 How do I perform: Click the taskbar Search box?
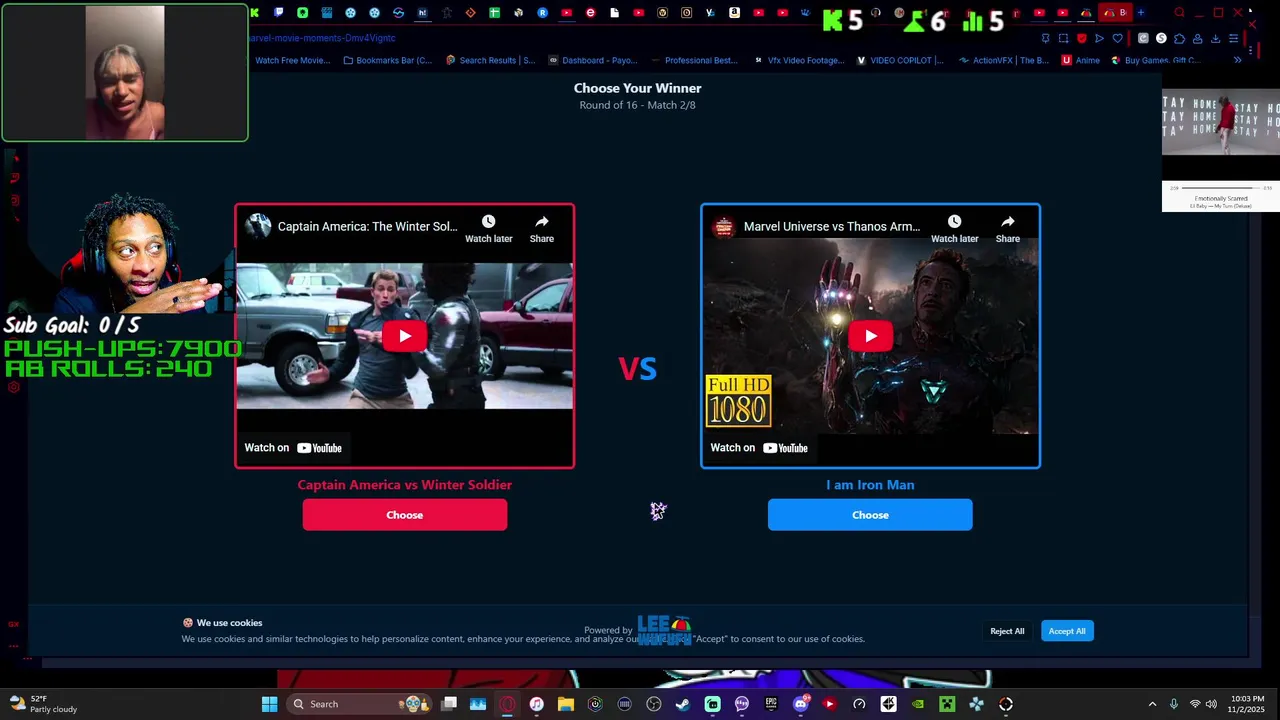[360, 704]
